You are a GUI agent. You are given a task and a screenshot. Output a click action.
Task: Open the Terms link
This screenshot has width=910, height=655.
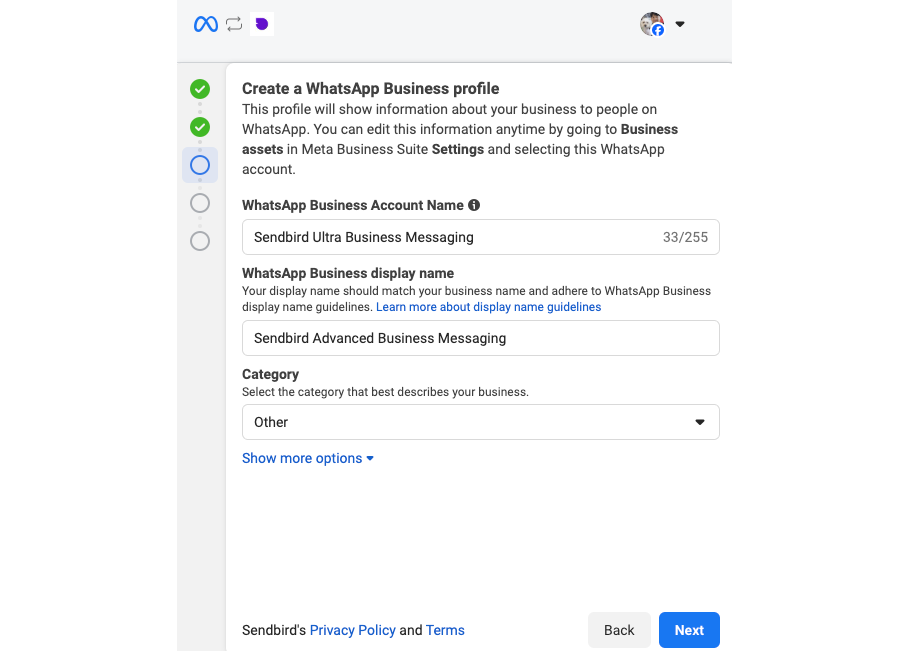click(445, 630)
